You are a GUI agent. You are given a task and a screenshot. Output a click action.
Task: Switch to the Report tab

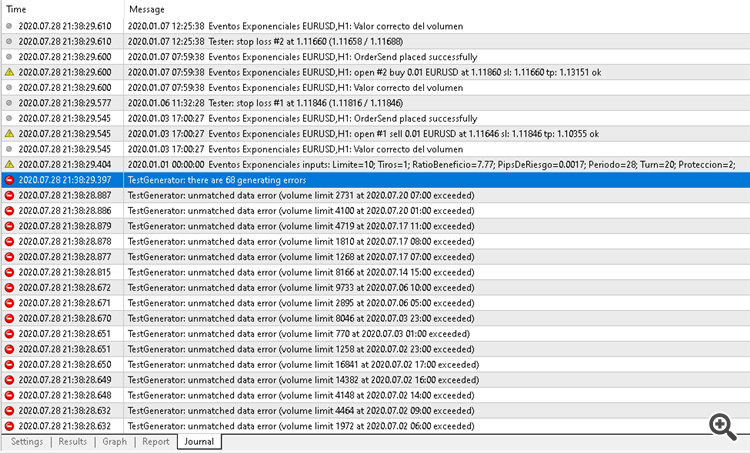coord(156,442)
